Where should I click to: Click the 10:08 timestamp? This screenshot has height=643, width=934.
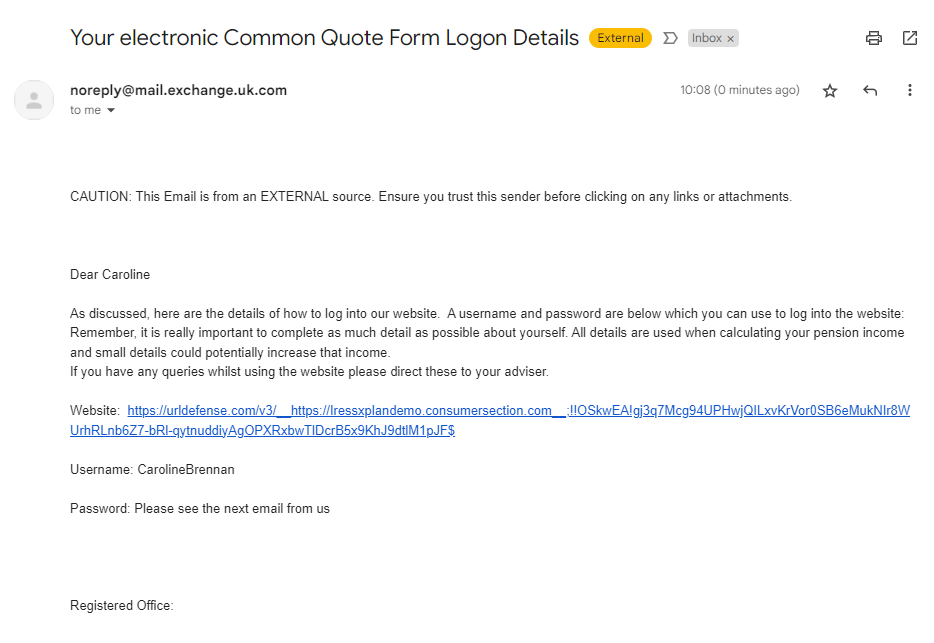coord(740,90)
